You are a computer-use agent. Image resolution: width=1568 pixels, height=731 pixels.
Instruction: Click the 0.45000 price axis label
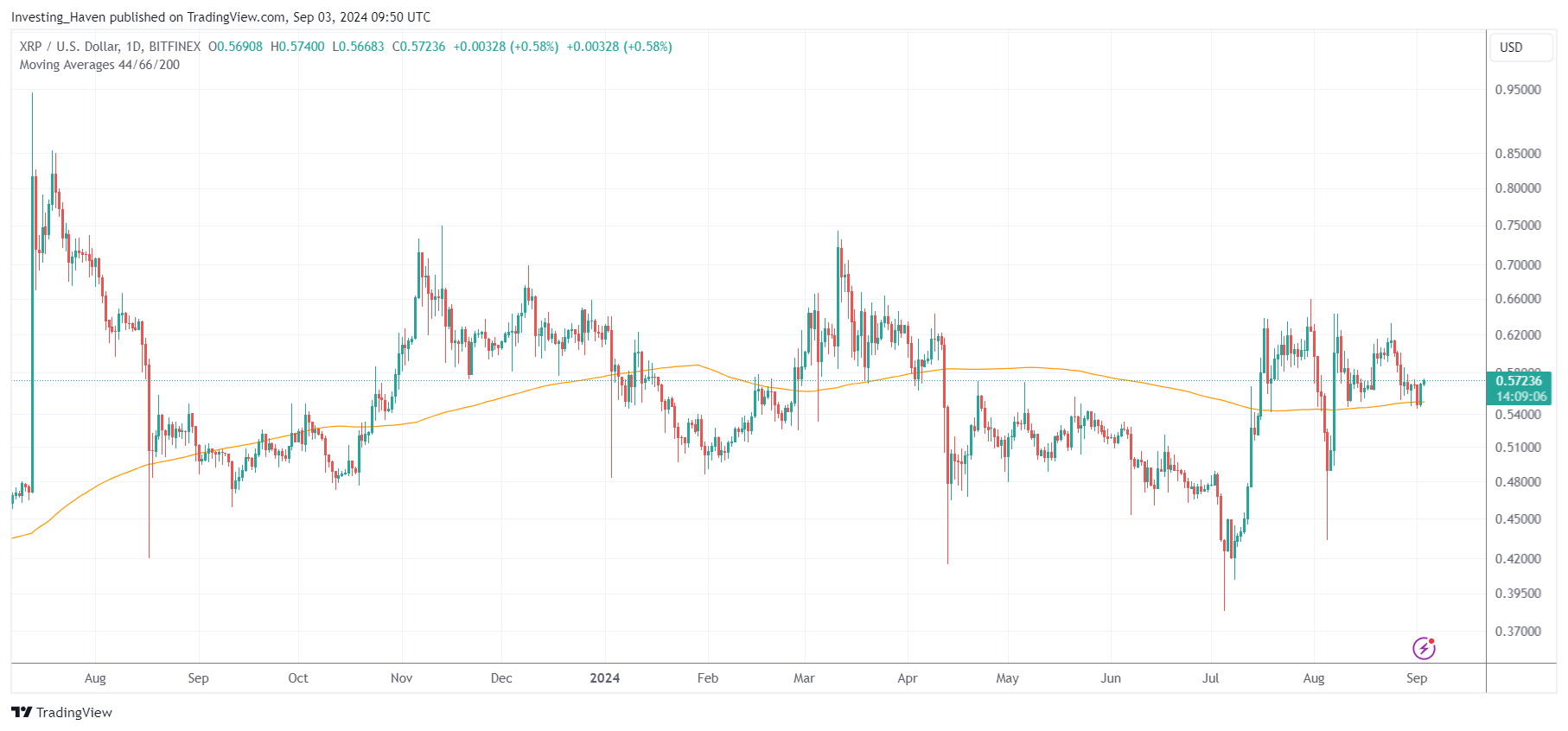[x=1518, y=519]
